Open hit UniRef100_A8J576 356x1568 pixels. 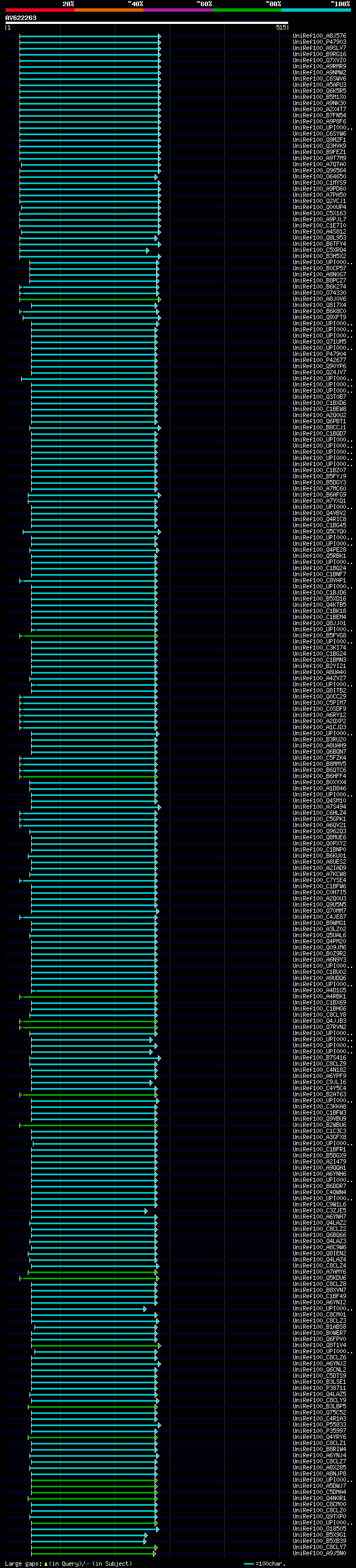[x=319, y=36]
